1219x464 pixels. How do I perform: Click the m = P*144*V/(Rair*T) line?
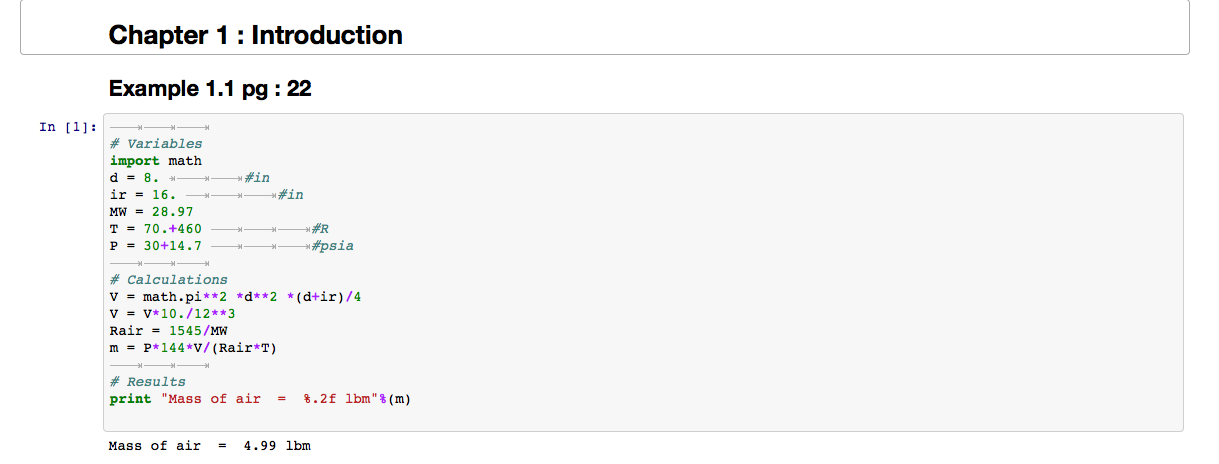pyautogui.click(x=193, y=348)
